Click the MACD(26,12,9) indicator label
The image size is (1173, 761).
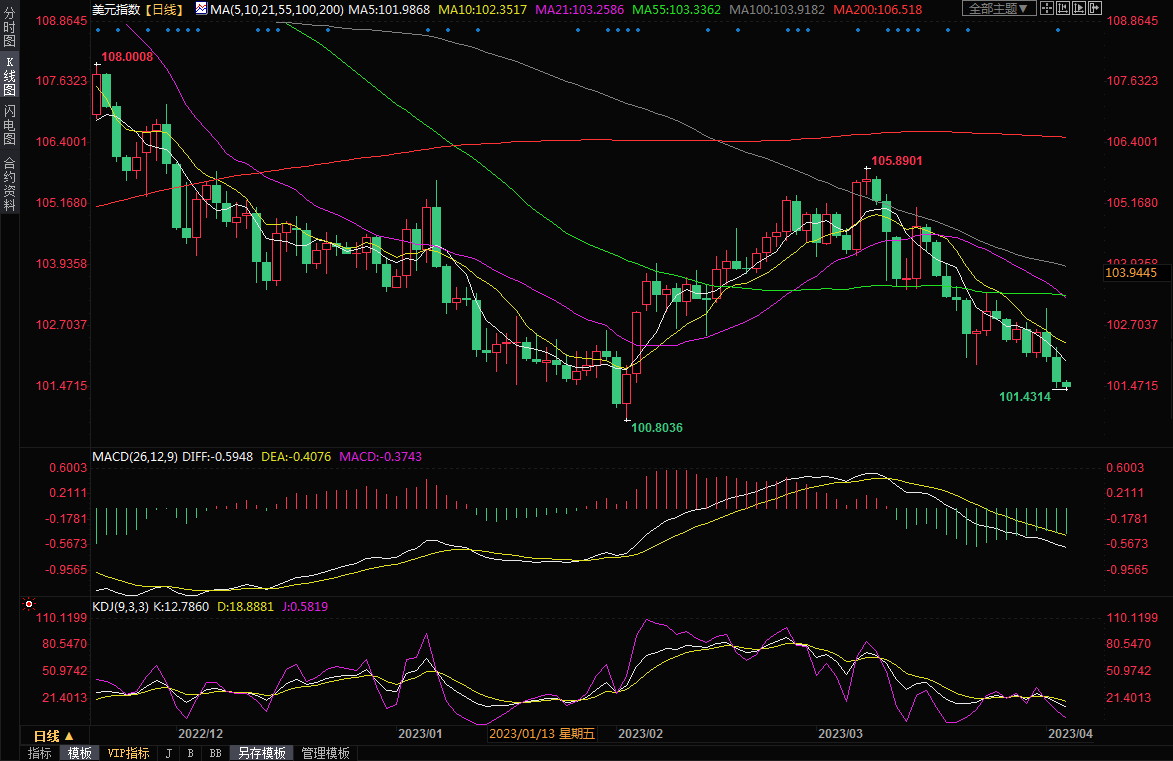click(x=135, y=457)
